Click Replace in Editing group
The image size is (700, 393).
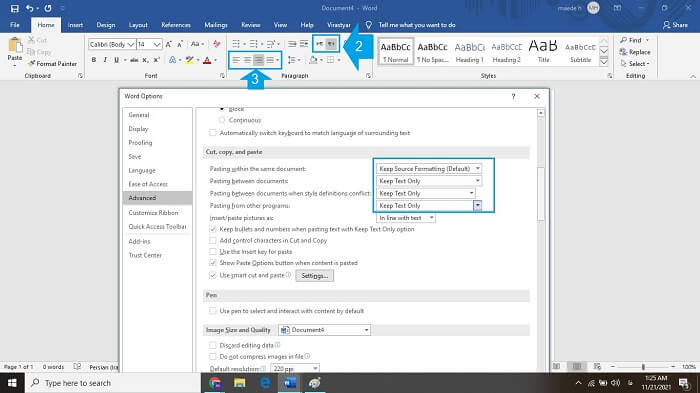(635, 52)
